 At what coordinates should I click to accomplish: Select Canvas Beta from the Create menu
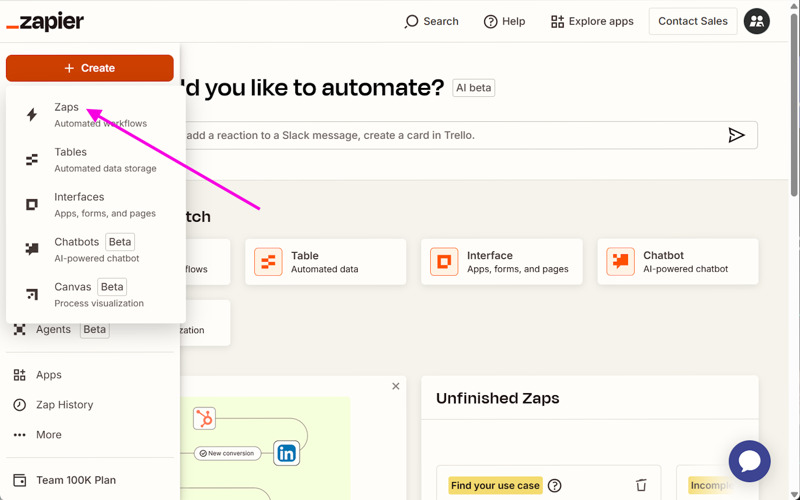pos(96,294)
